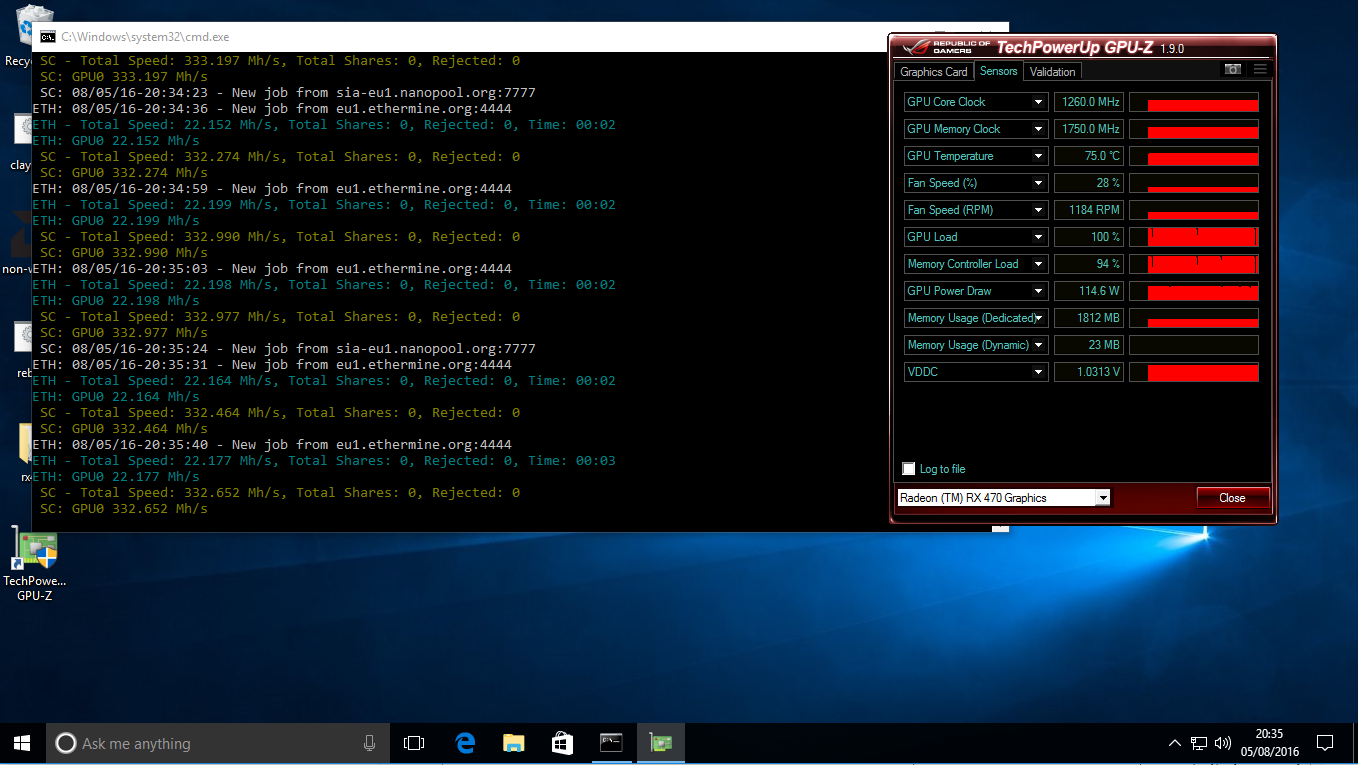The width and height of the screenshot is (1358, 765).
Task: Click the network tray icon
Action: tap(1199, 743)
